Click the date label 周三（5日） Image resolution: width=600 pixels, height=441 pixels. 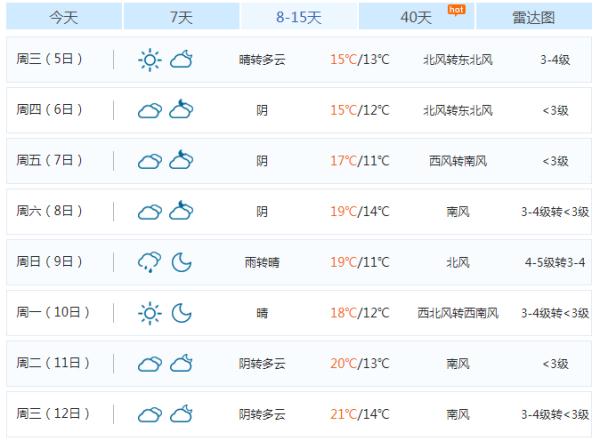coord(49,59)
